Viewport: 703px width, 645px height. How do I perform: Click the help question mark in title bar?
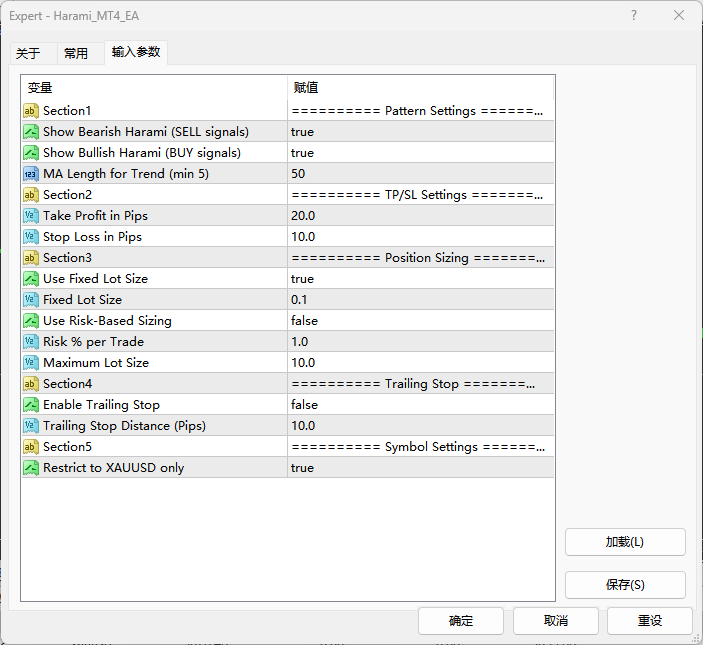click(634, 16)
